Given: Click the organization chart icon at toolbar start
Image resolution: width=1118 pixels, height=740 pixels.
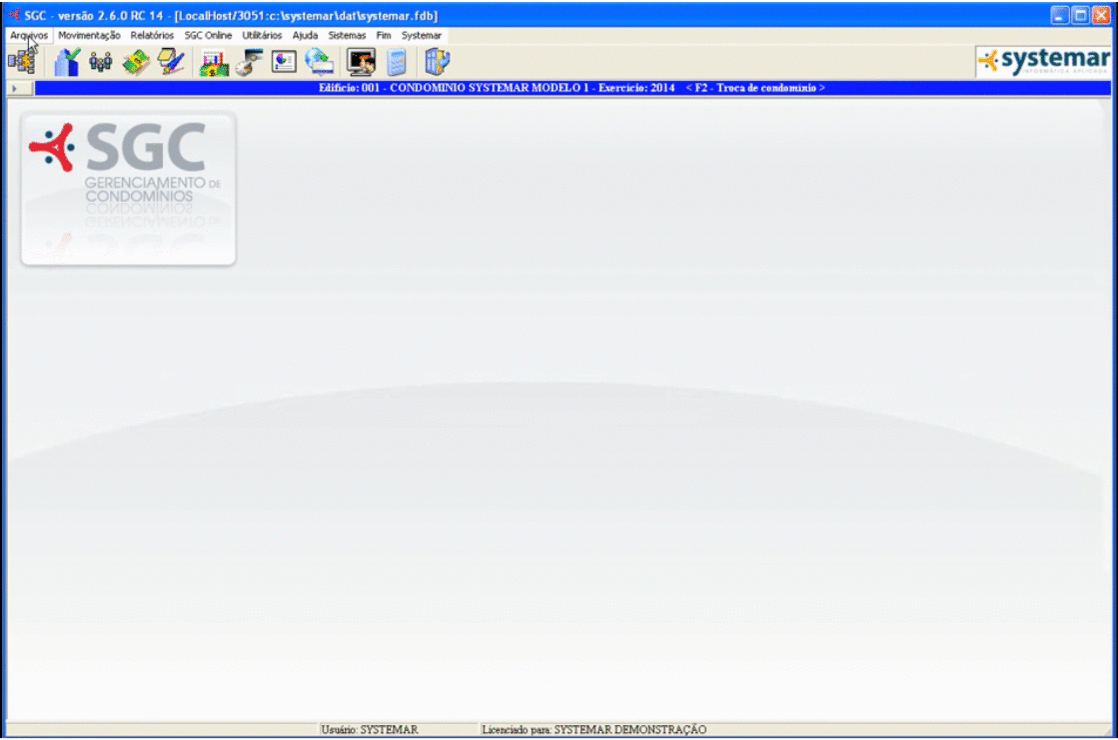Looking at the screenshot, I should tap(21, 62).
